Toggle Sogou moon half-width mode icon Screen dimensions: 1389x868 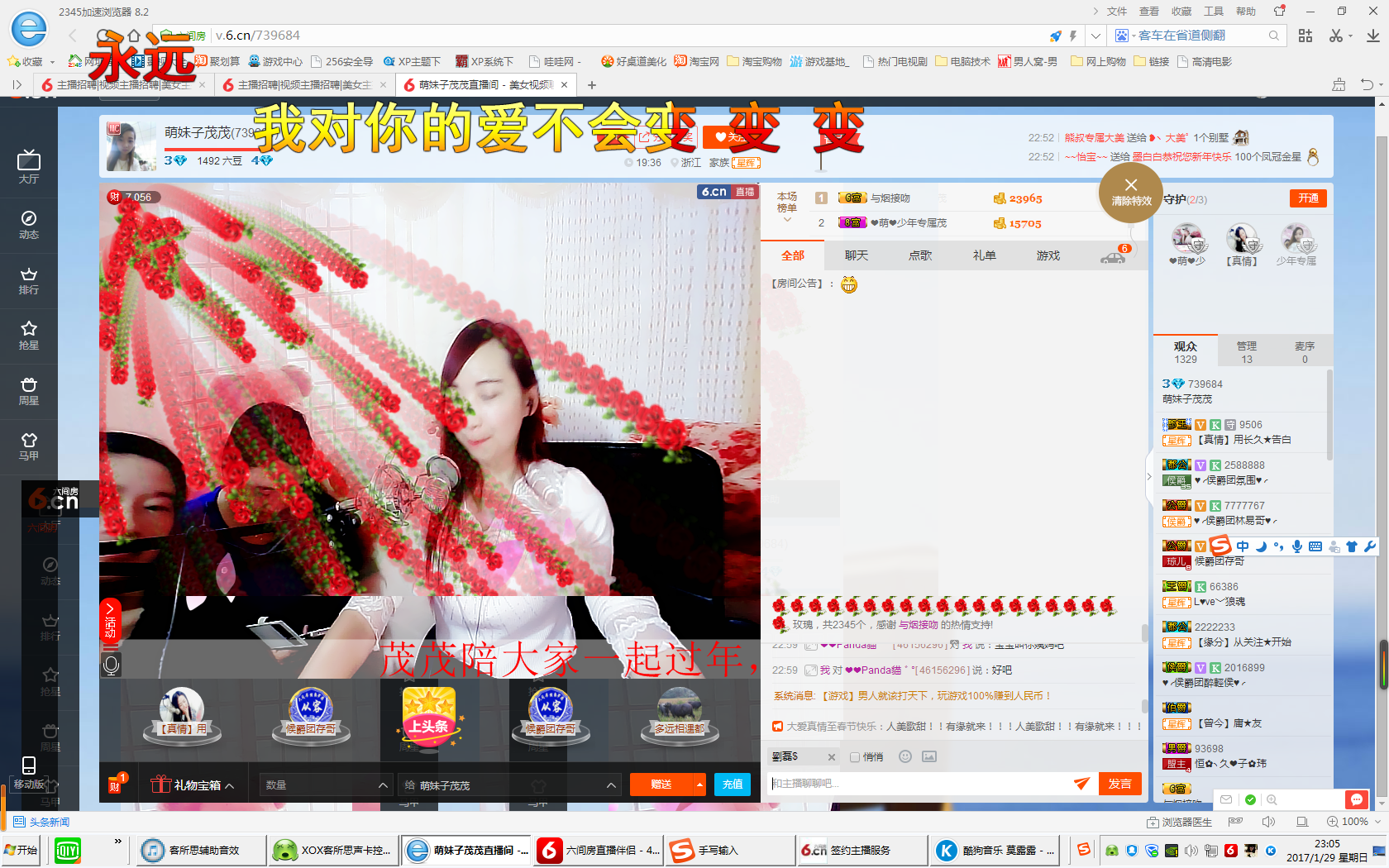[1261, 546]
